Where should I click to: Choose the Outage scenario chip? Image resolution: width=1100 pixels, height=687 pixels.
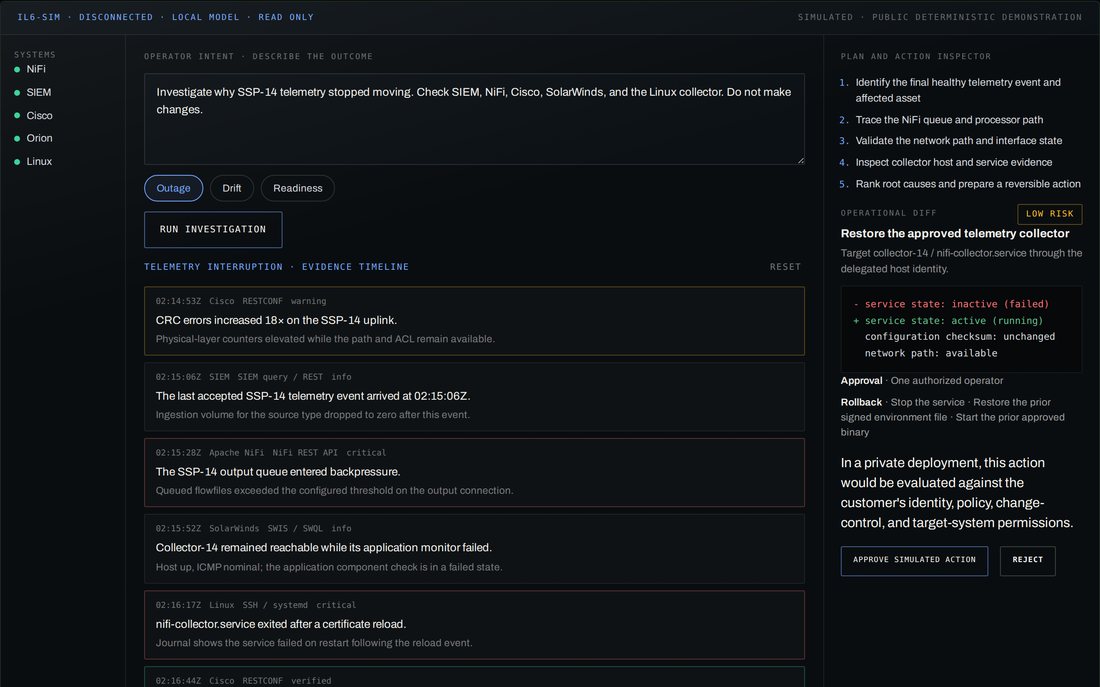(x=173, y=188)
